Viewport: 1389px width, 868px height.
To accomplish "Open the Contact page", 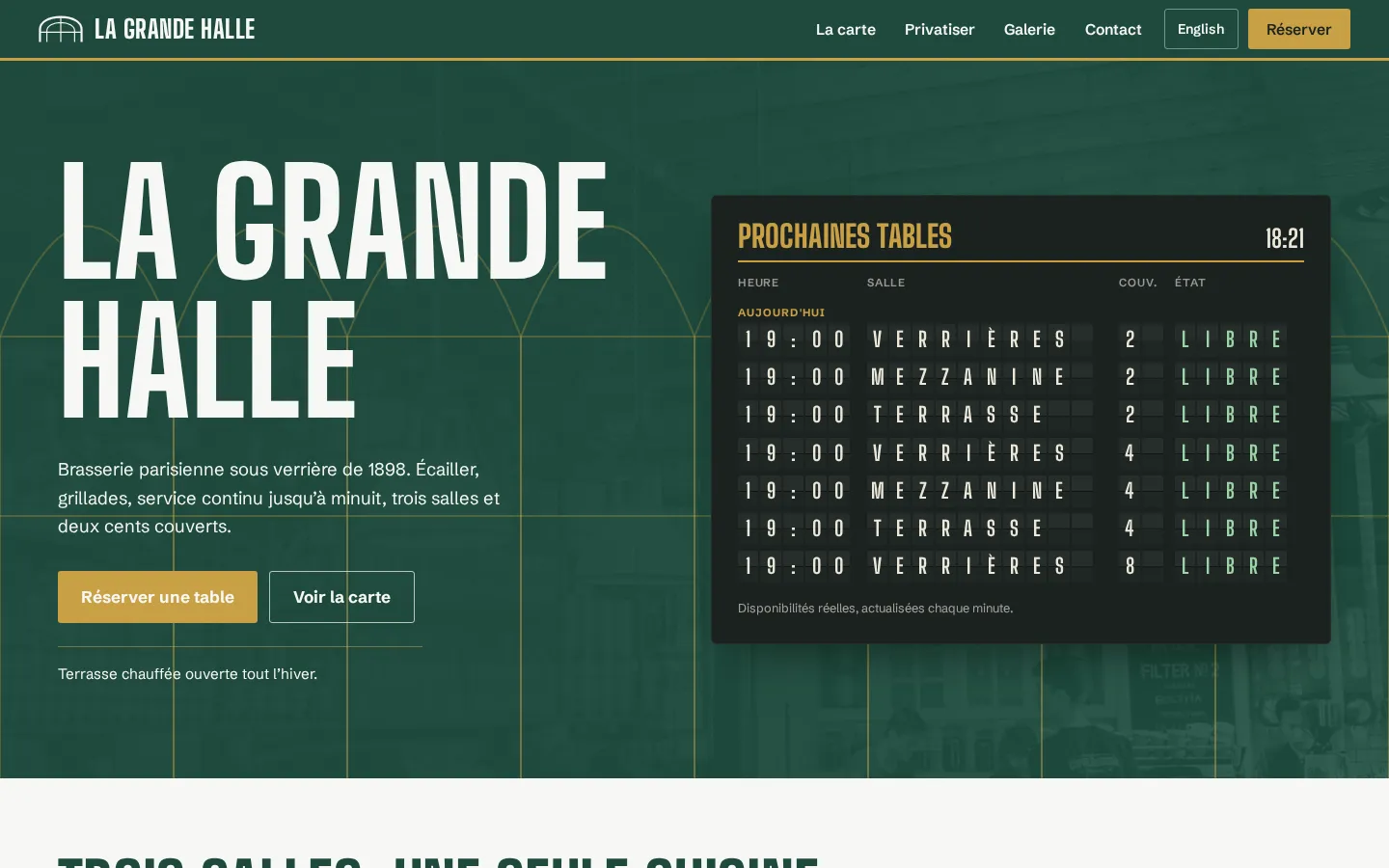I will (1113, 29).
